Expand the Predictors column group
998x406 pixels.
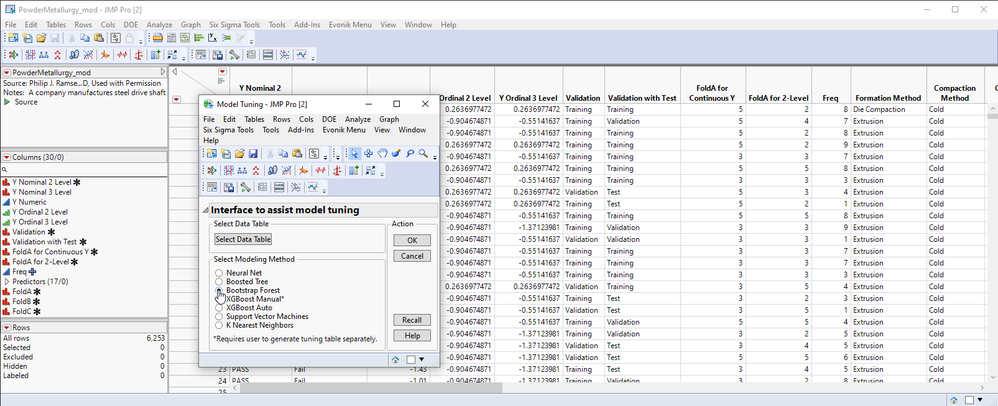6,281
